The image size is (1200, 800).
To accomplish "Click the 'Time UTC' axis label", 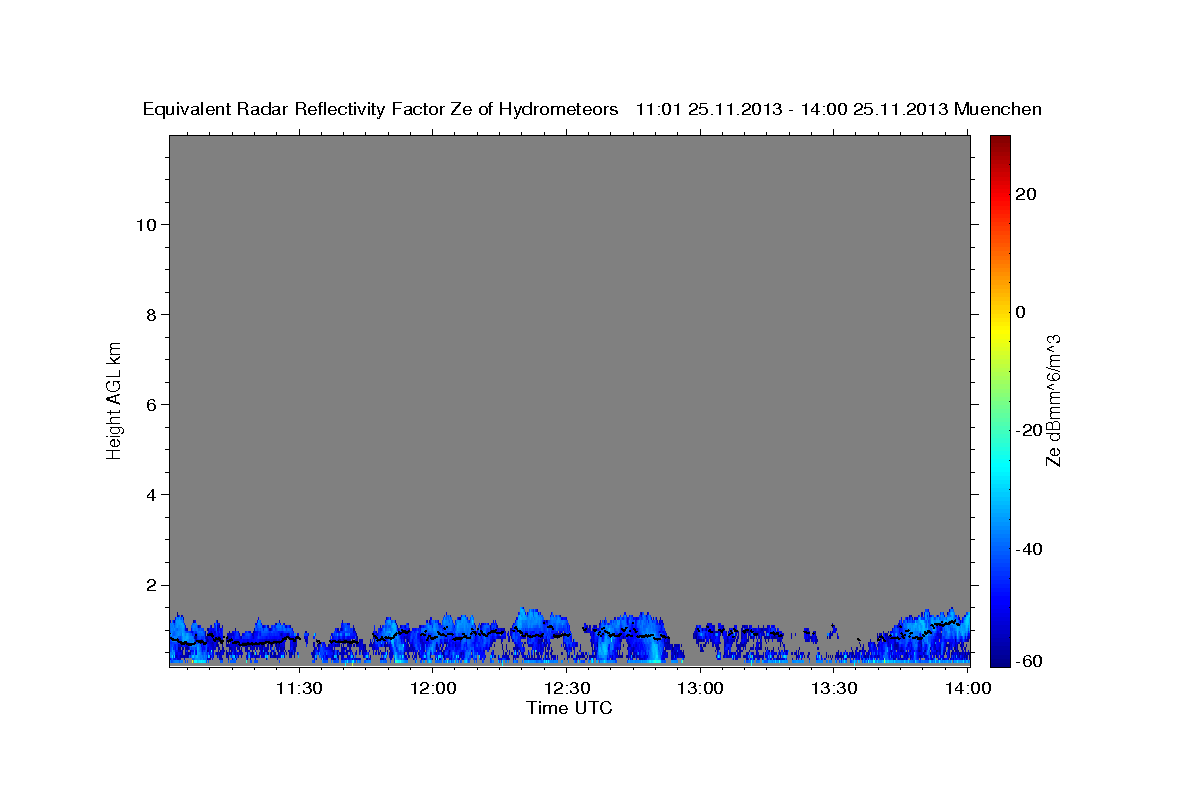I will coord(569,708).
